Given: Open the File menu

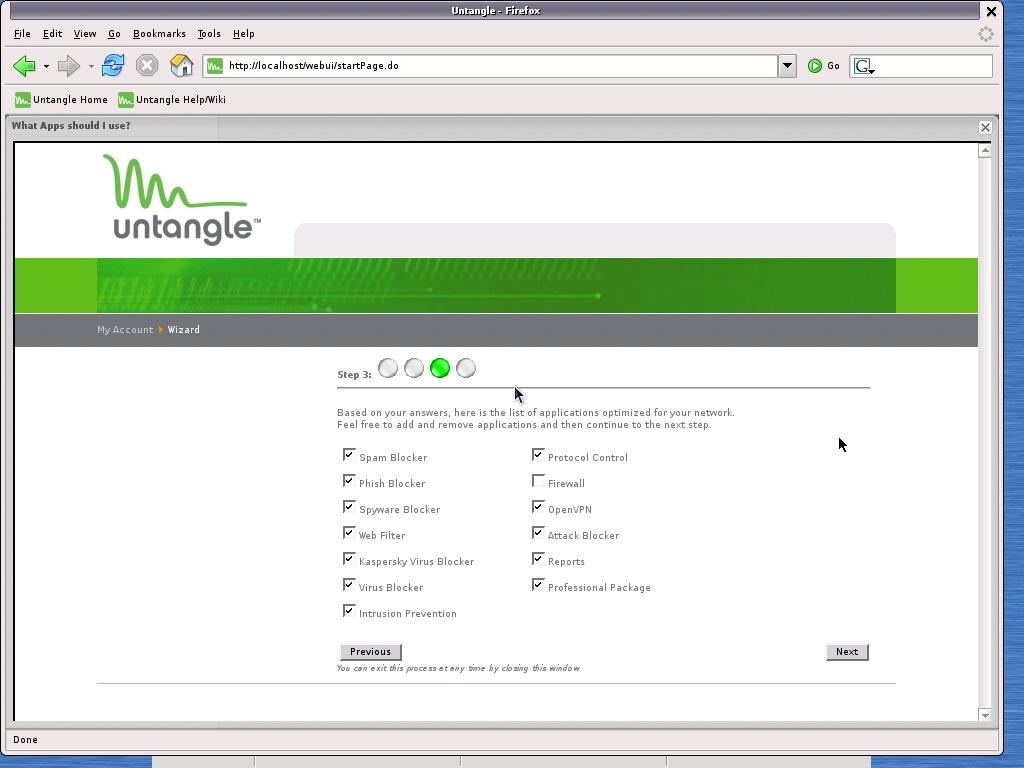Looking at the screenshot, I should pyautogui.click(x=22, y=34).
